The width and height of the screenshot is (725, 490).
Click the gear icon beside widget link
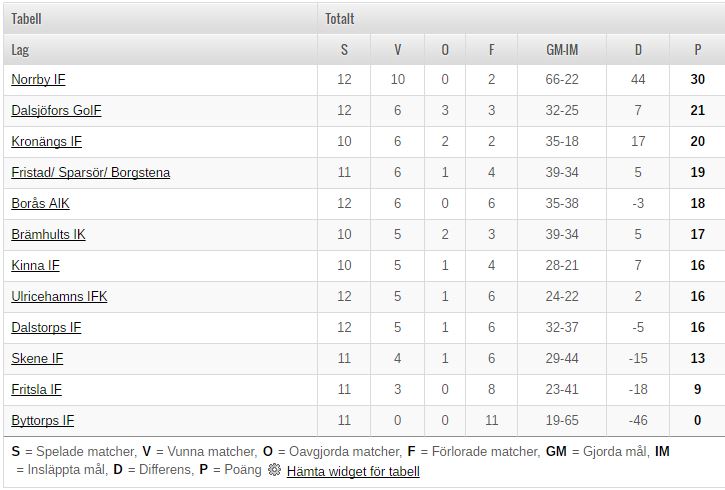pyautogui.click(x=274, y=470)
